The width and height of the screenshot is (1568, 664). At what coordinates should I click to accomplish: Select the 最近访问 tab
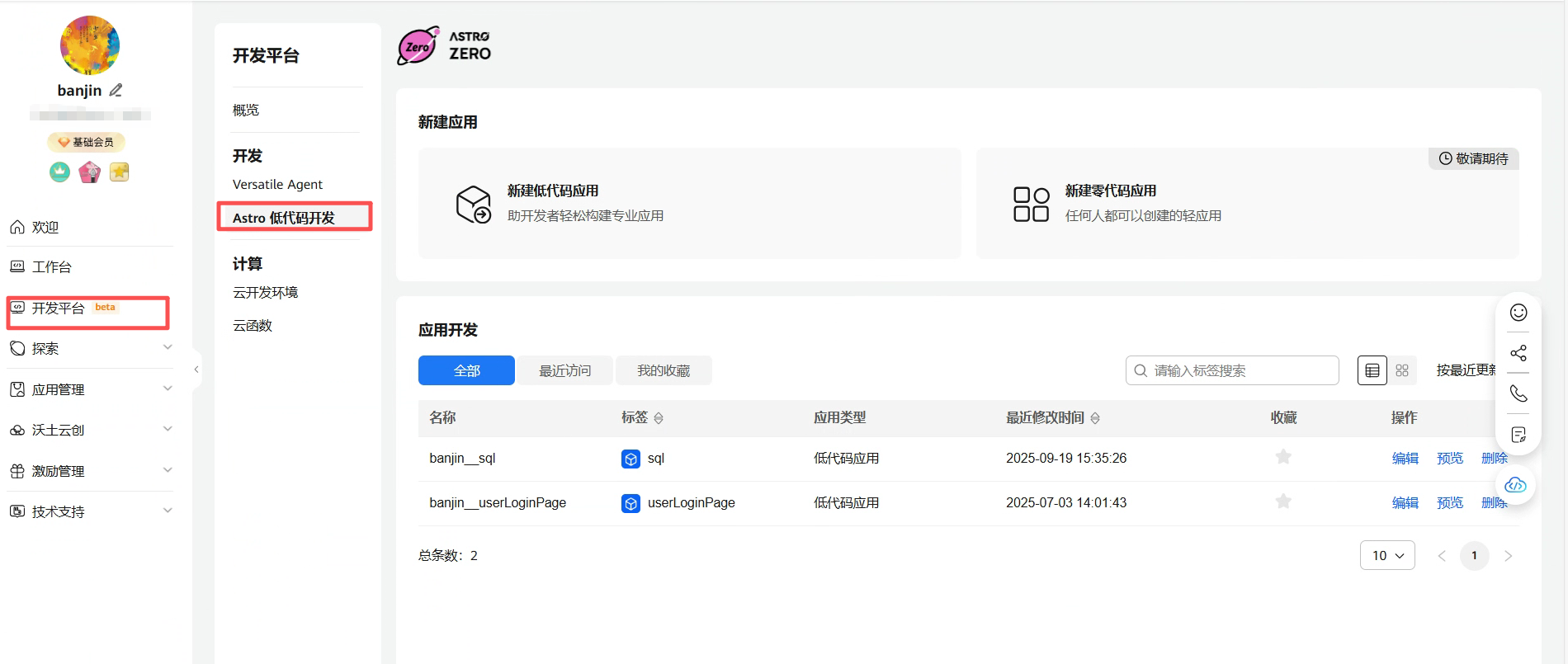(565, 370)
